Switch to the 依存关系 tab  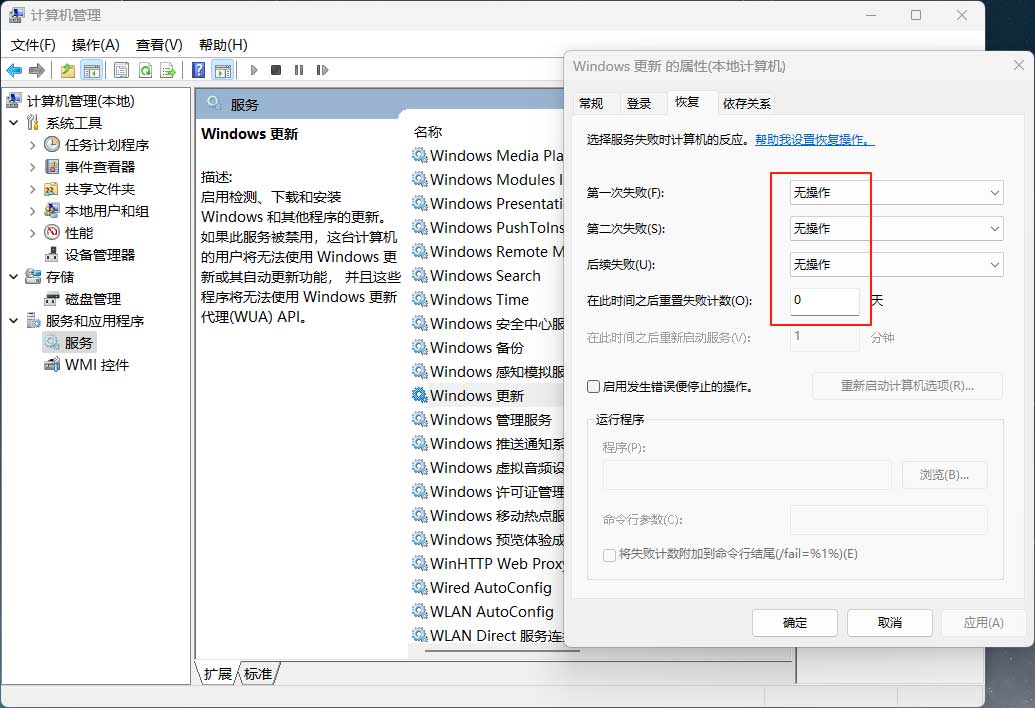click(747, 104)
